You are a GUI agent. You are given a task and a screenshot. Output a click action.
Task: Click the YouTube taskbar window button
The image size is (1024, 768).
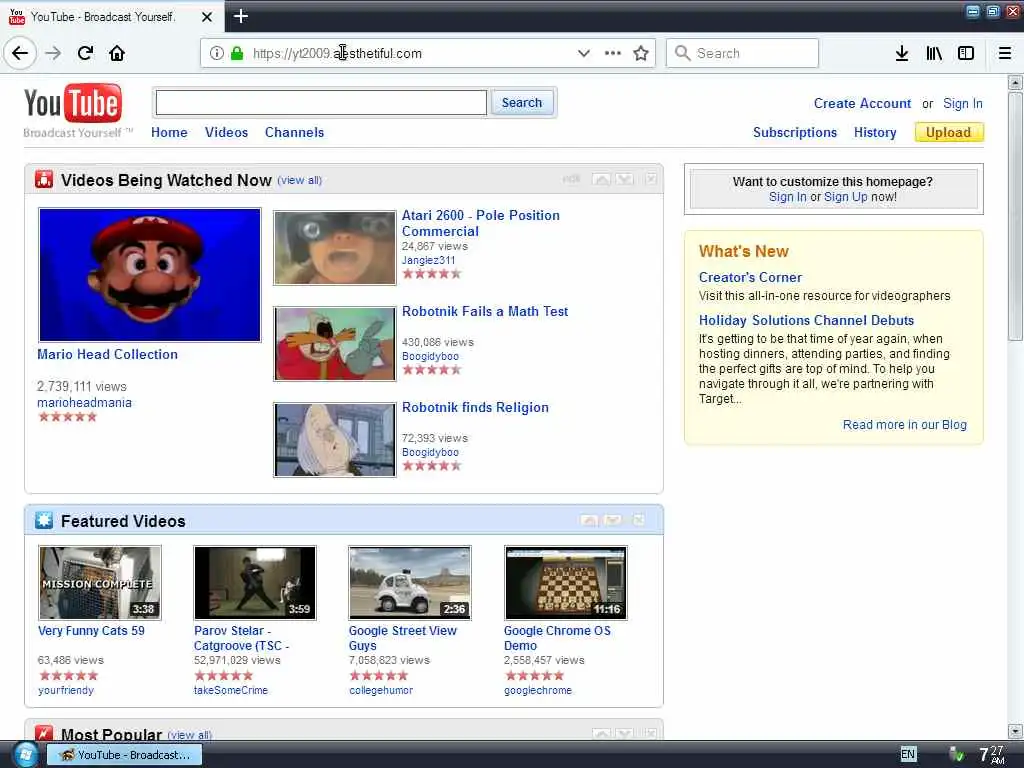[x=125, y=754]
